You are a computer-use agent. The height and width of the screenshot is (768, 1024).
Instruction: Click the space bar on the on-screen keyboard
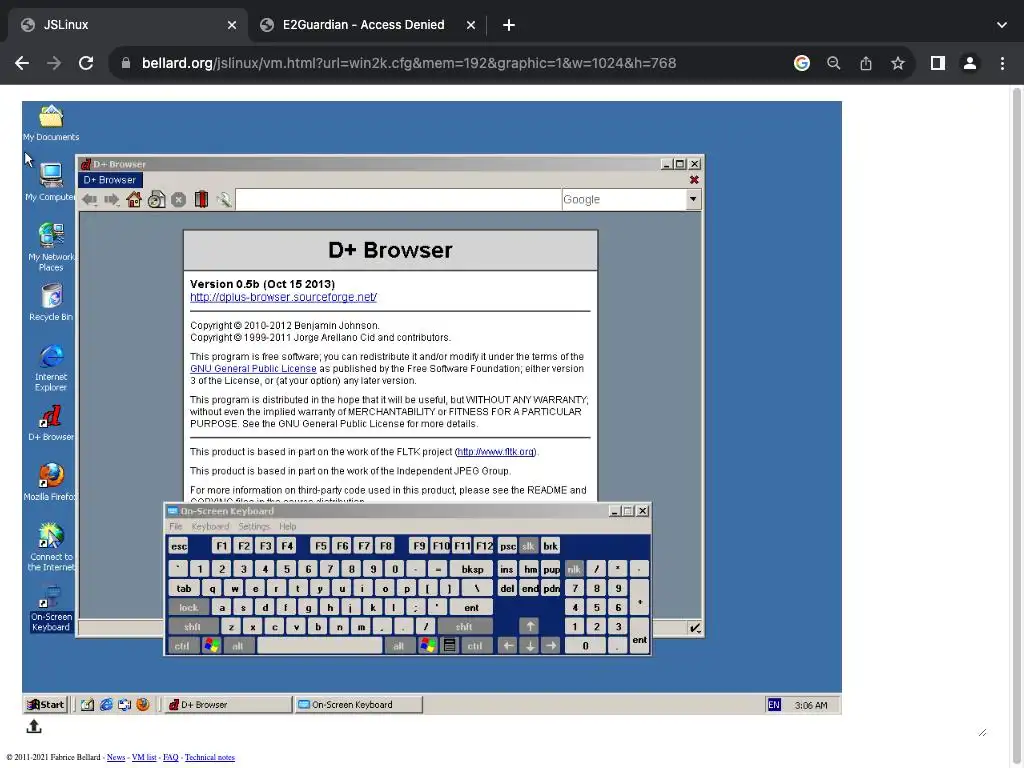(x=320, y=647)
